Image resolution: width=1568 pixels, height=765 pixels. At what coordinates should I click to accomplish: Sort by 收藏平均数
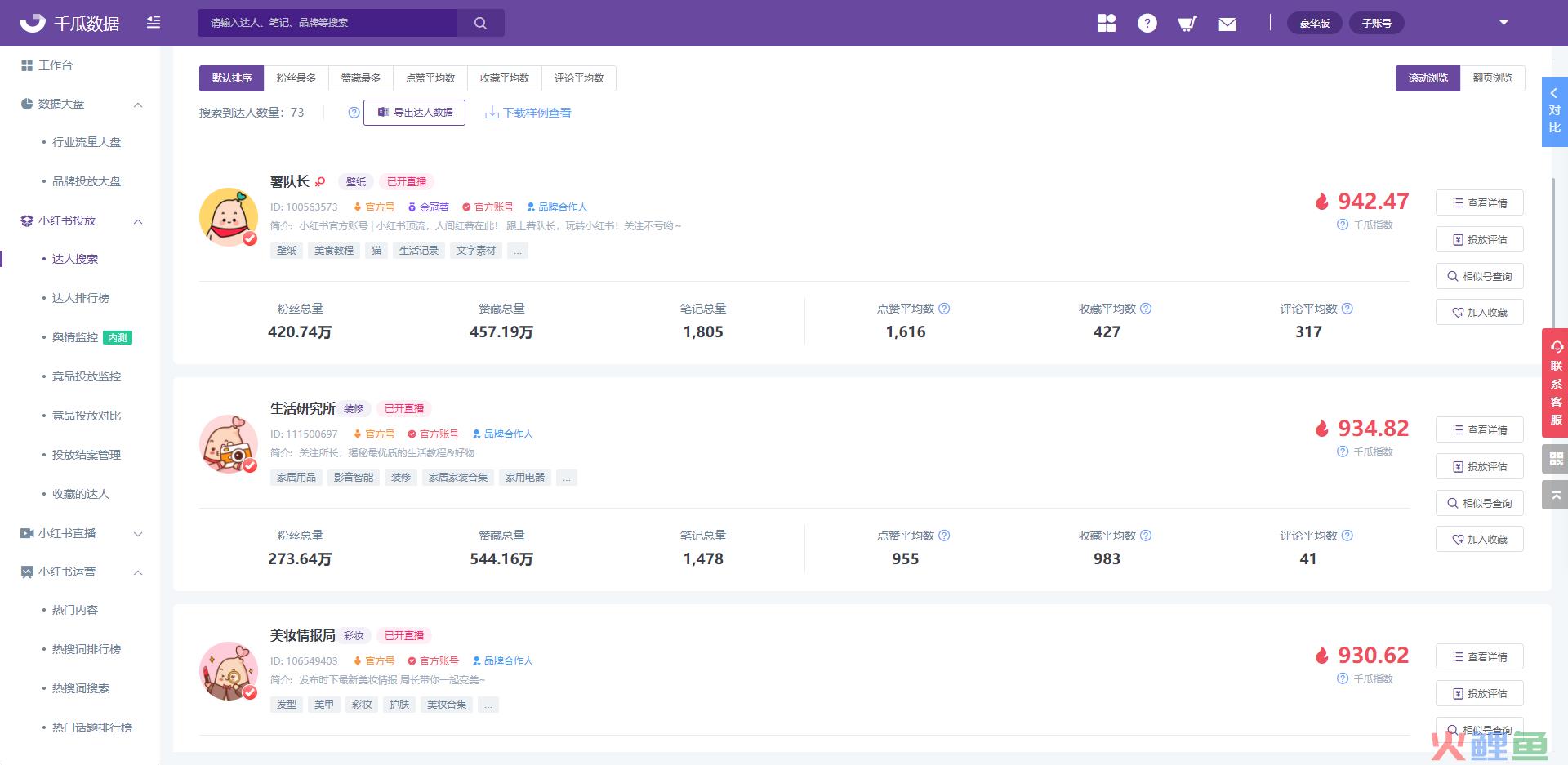point(505,78)
